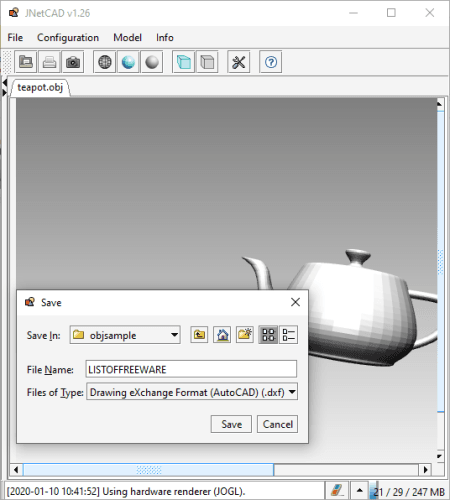Click the left tab scroll arrow
The width and height of the screenshot is (450, 500).
(4, 82)
